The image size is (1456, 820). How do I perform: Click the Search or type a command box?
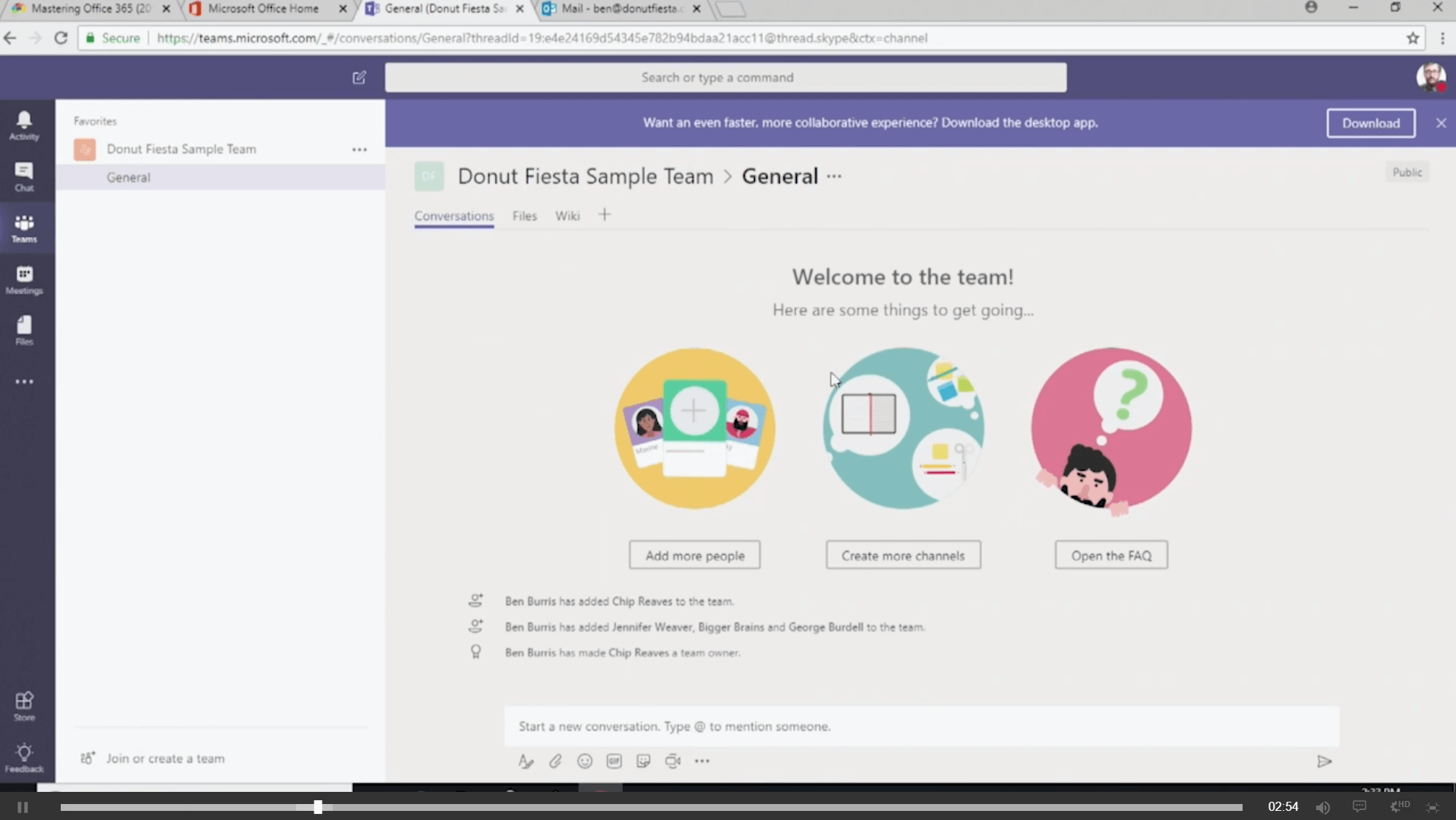725,78
